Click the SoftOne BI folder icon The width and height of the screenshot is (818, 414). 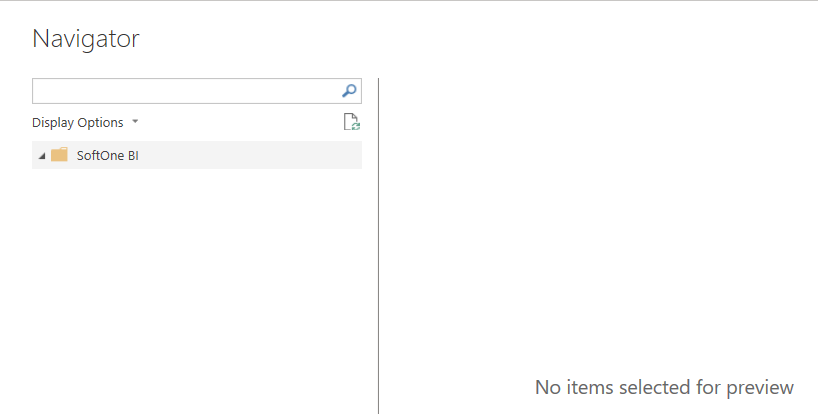point(60,155)
